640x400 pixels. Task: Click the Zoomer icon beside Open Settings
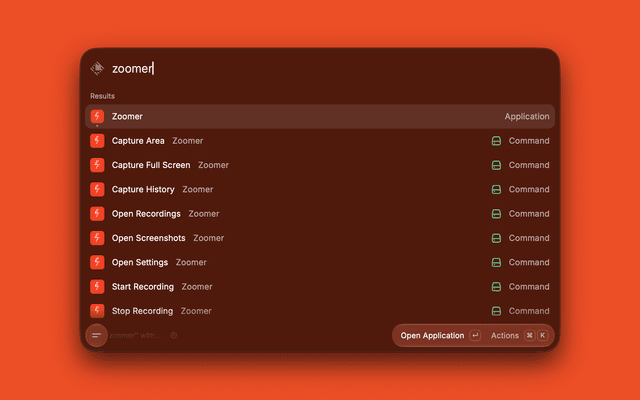tap(97, 262)
